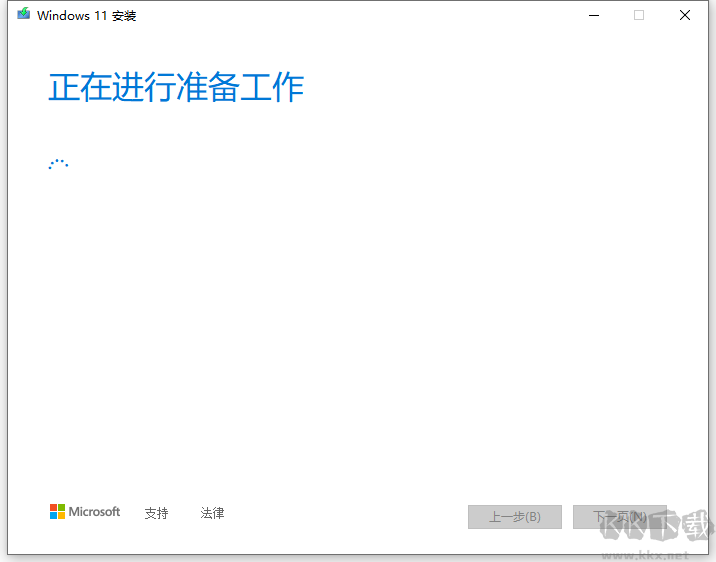
Task: Click the 正在进行准备工作 heading
Action: 176,88
